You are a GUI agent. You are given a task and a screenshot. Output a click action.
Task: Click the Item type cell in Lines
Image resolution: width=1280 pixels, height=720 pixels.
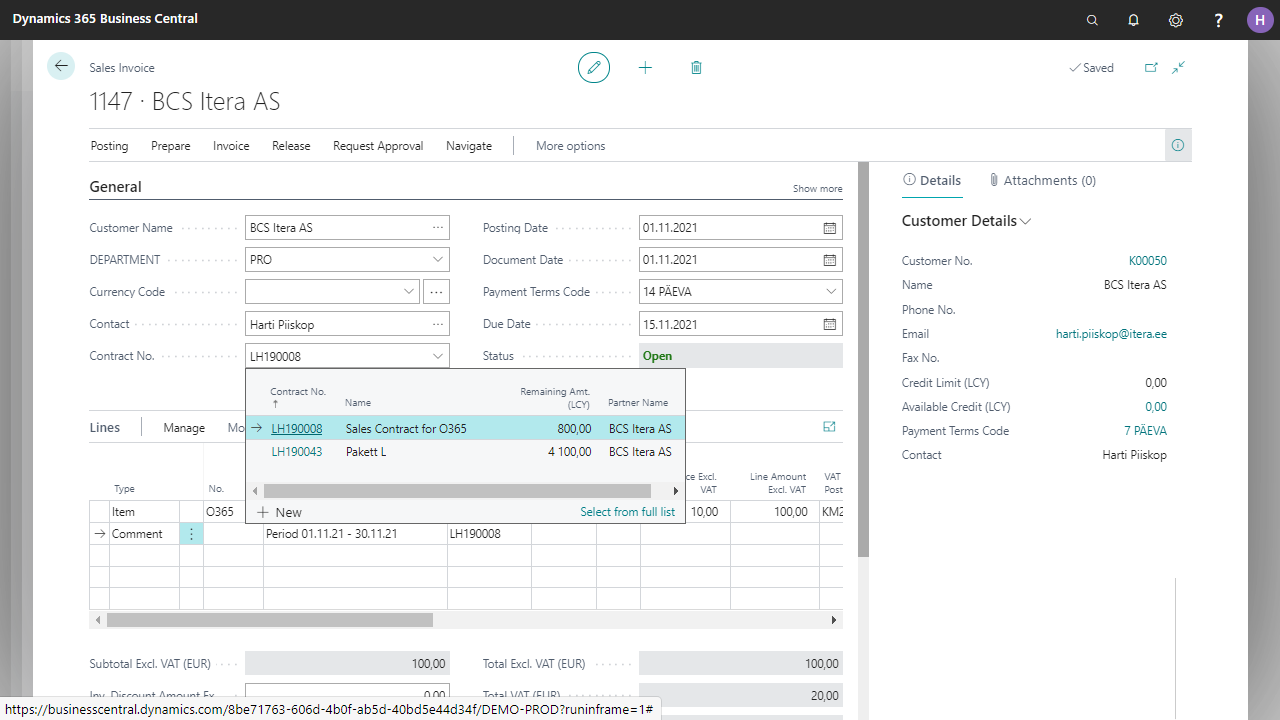(144, 512)
